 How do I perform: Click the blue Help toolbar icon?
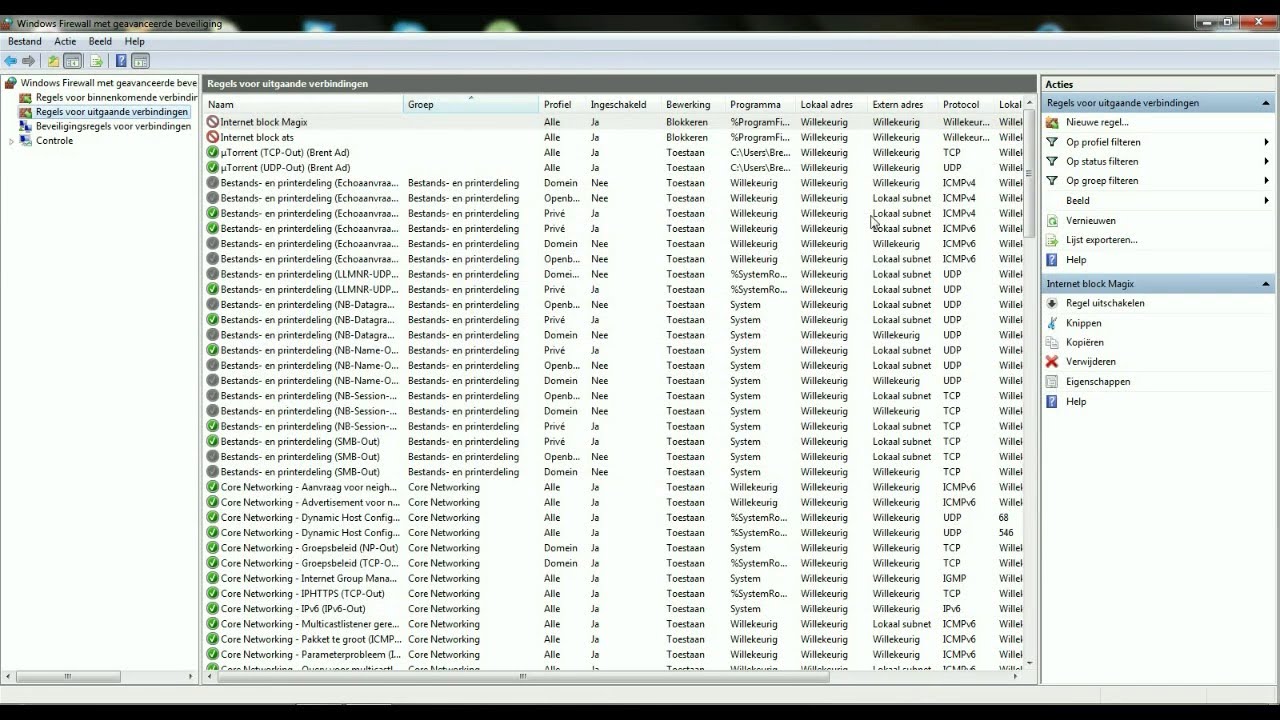[121, 61]
